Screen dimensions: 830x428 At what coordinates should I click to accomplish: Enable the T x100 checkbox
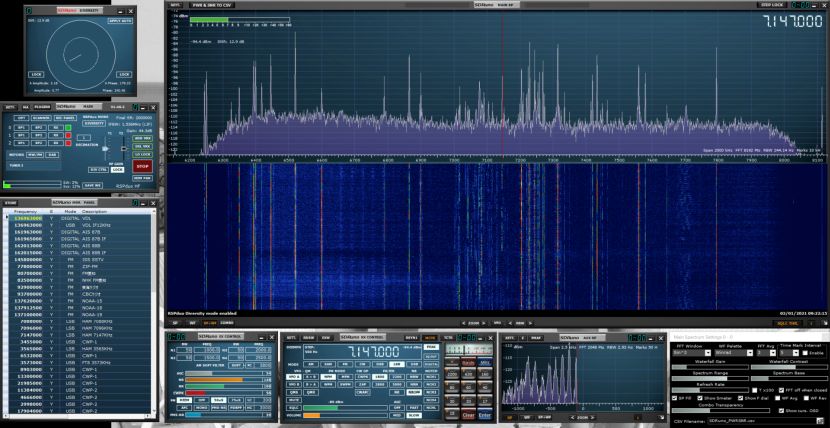point(754,390)
